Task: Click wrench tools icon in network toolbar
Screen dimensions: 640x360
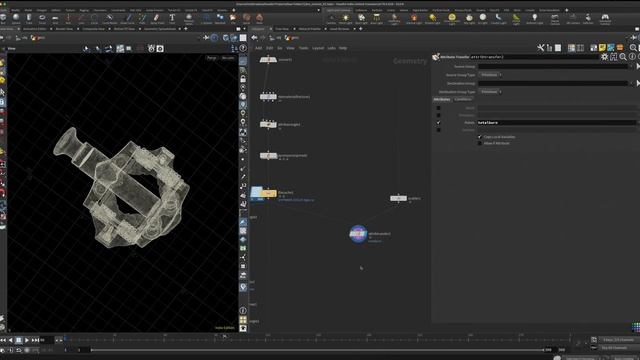Action: click(x=541, y=48)
